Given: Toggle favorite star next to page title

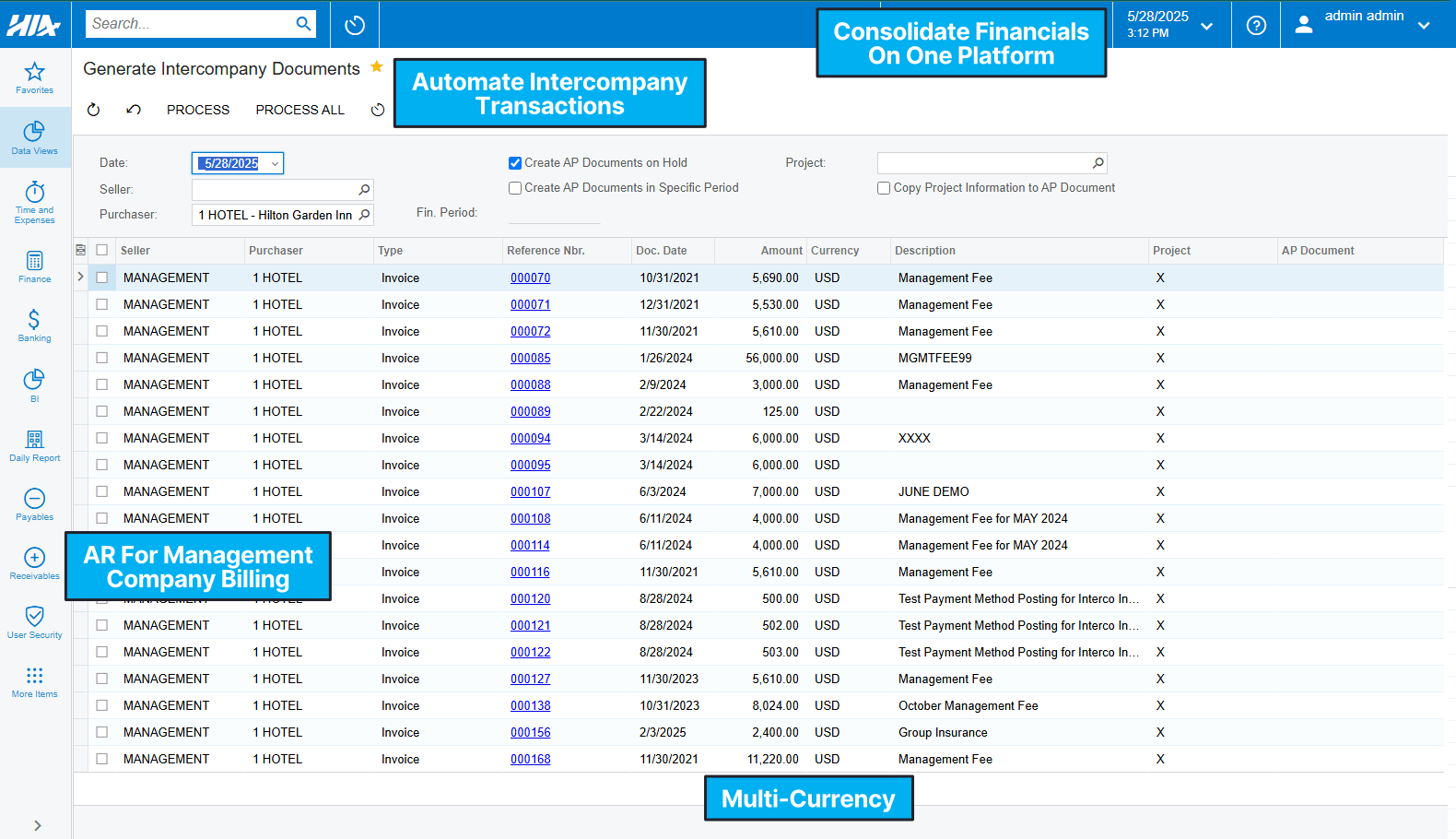Looking at the screenshot, I should tap(376, 66).
